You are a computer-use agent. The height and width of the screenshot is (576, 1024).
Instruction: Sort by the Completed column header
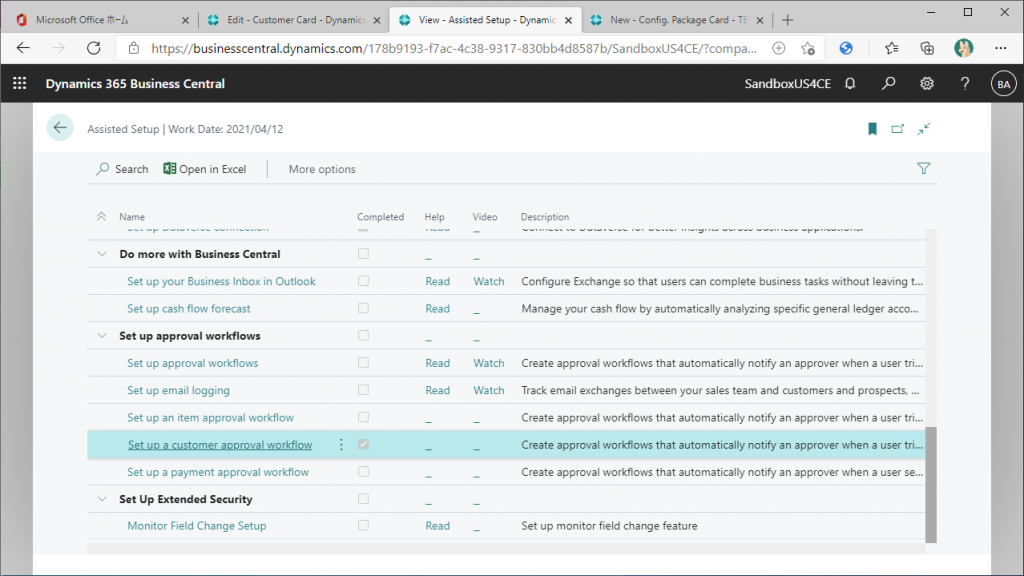click(x=380, y=217)
